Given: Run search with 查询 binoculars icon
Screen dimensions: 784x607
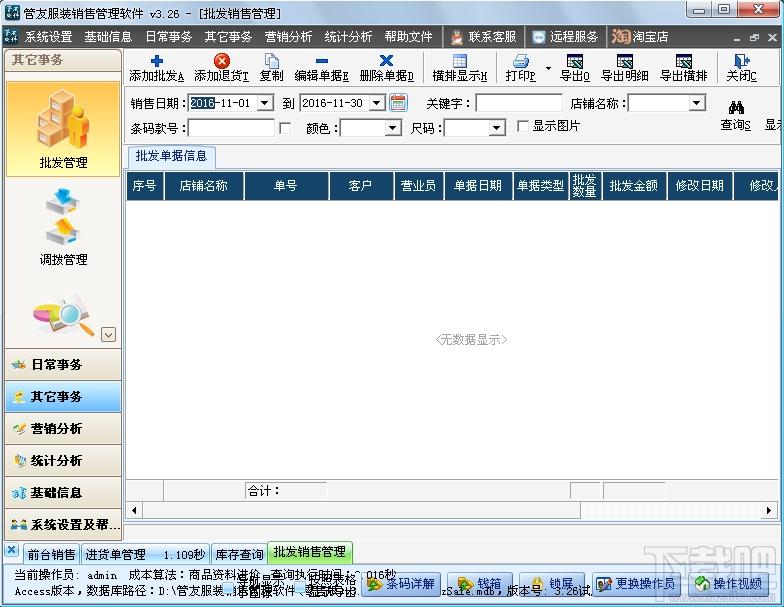Looking at the screenshot, I should click(x=736, y=107).
